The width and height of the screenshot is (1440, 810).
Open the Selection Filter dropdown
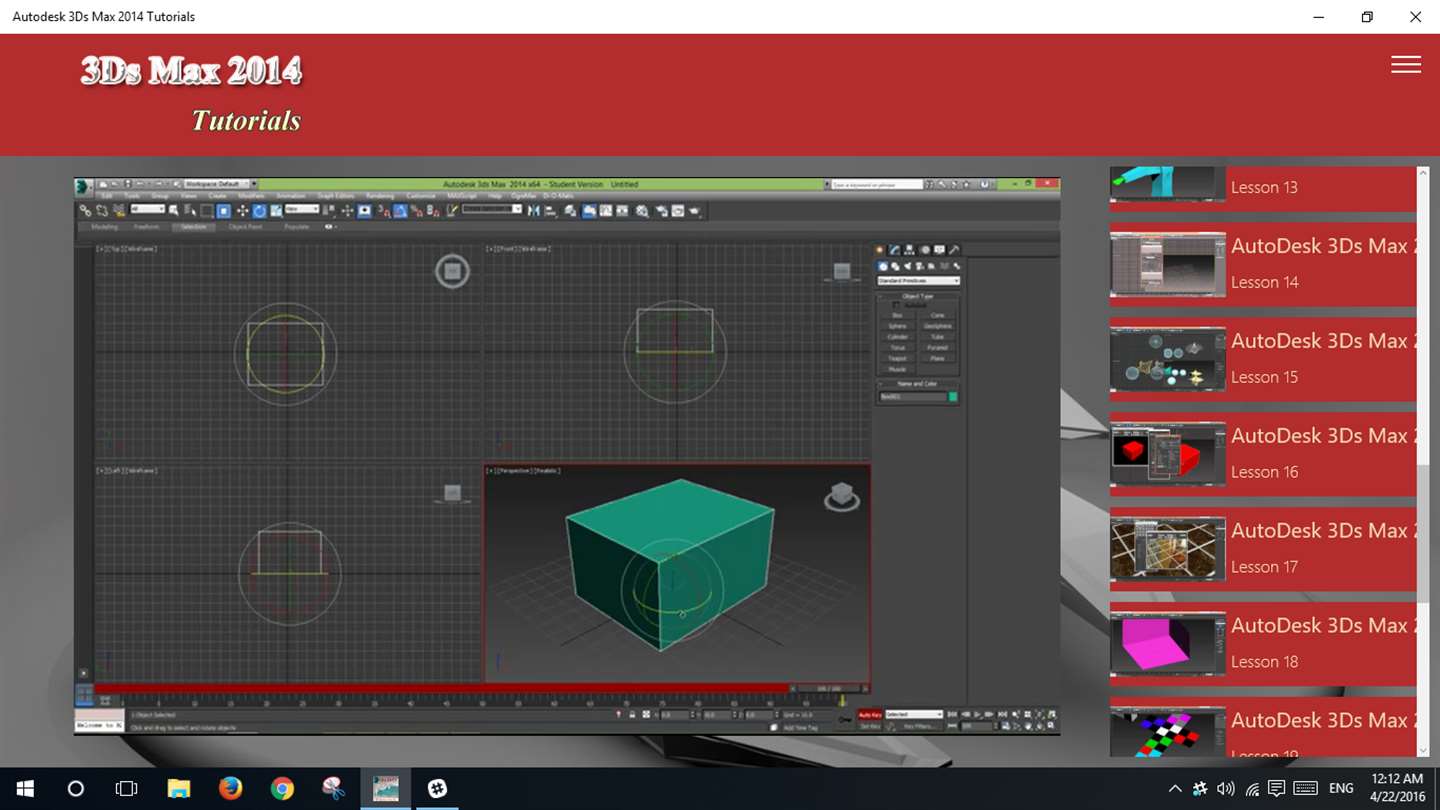pos(147,209)
